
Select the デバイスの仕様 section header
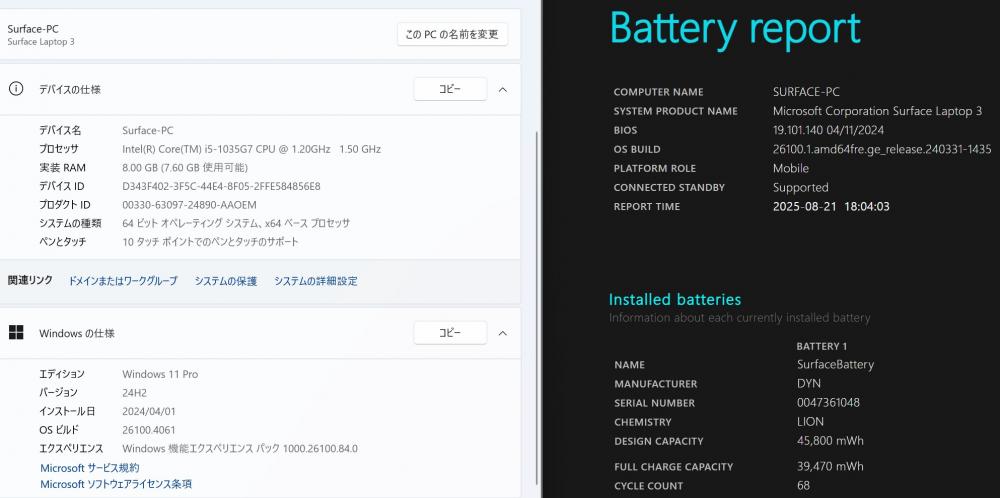70,89
